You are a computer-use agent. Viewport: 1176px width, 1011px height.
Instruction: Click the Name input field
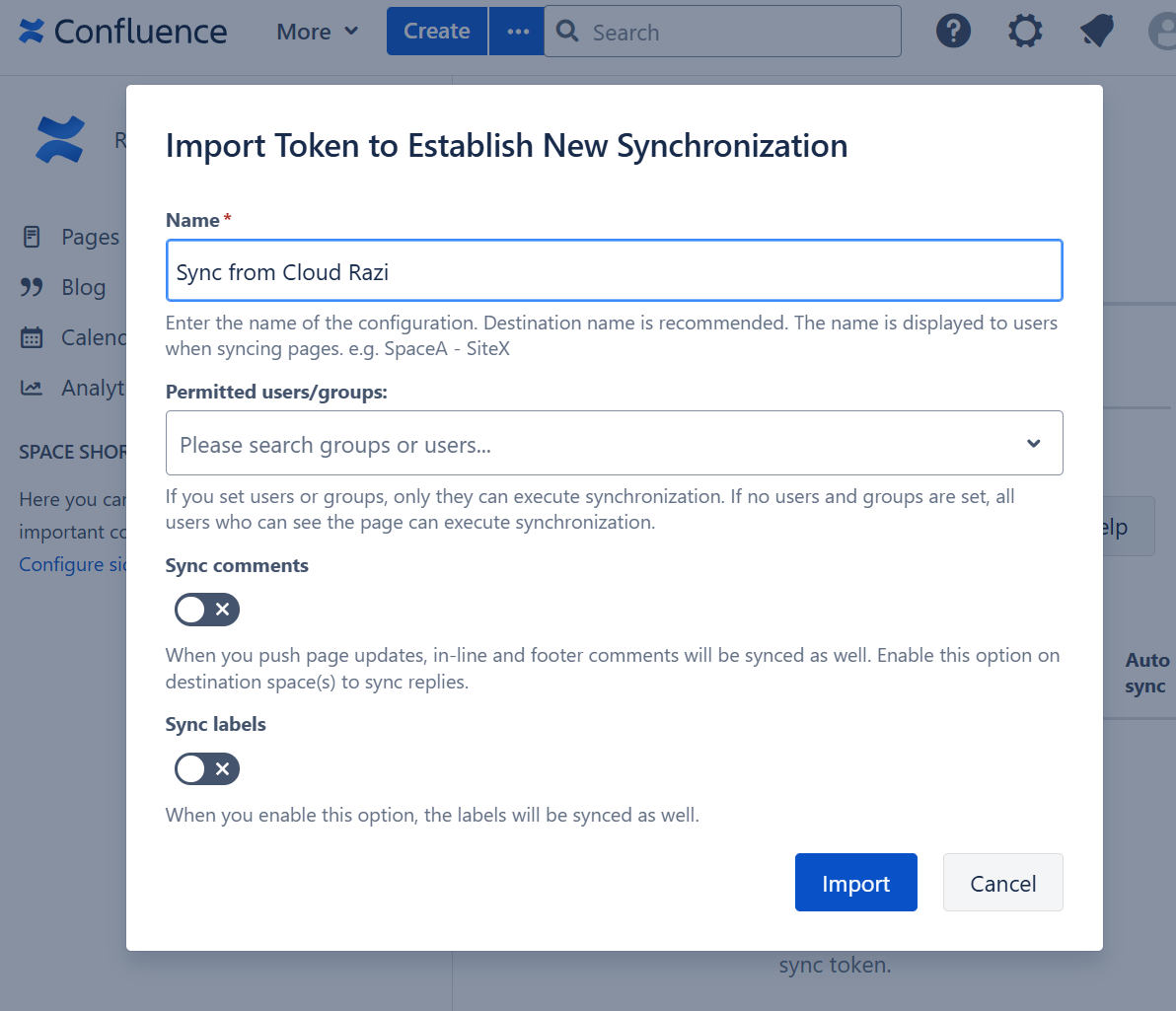[x=614, y=271]
